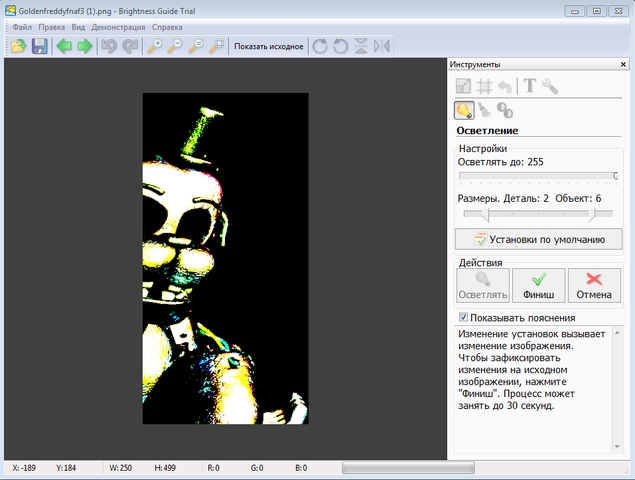Flip image vertically

click(361, 46)
